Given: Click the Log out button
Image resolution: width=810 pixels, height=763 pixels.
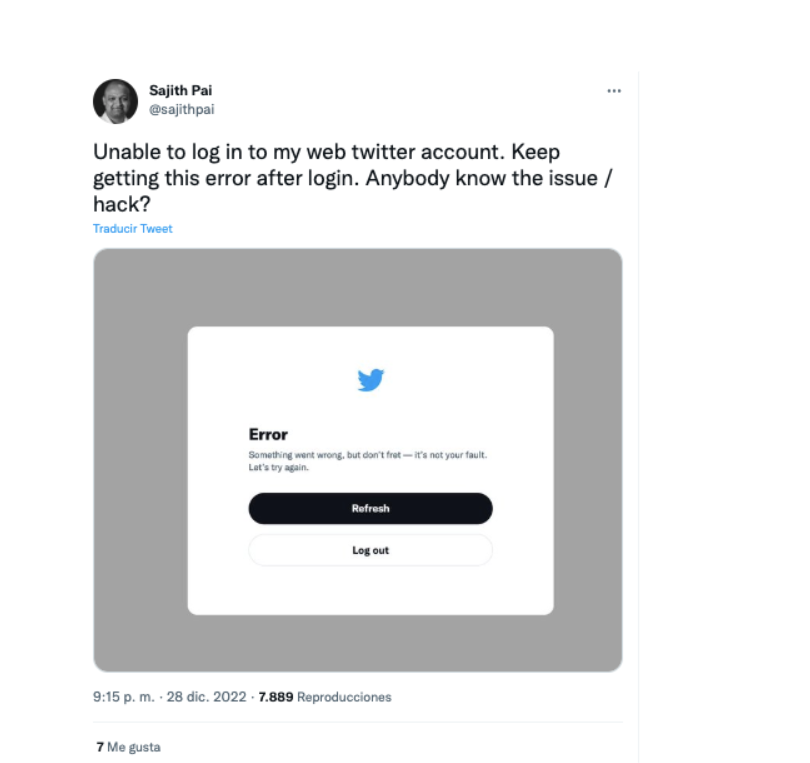Looking at the screenshot, I should pos(370,550).
